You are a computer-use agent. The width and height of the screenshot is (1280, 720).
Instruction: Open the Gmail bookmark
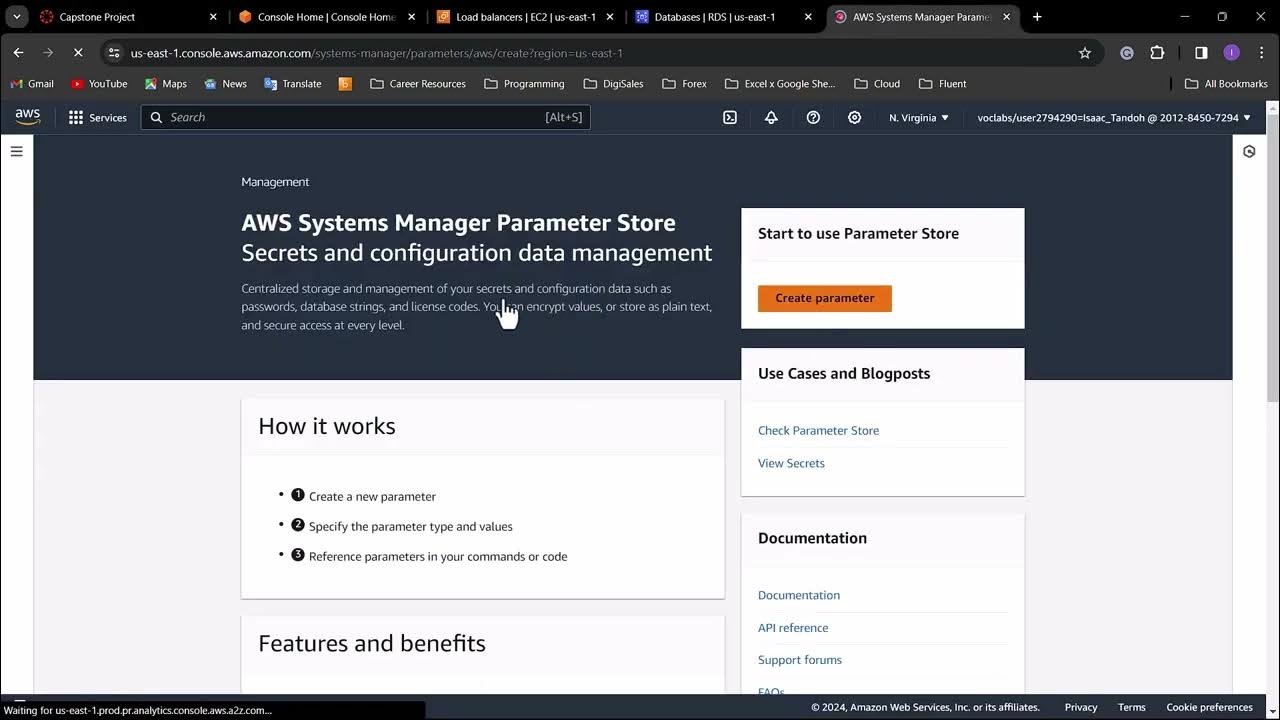coord(32,84)
